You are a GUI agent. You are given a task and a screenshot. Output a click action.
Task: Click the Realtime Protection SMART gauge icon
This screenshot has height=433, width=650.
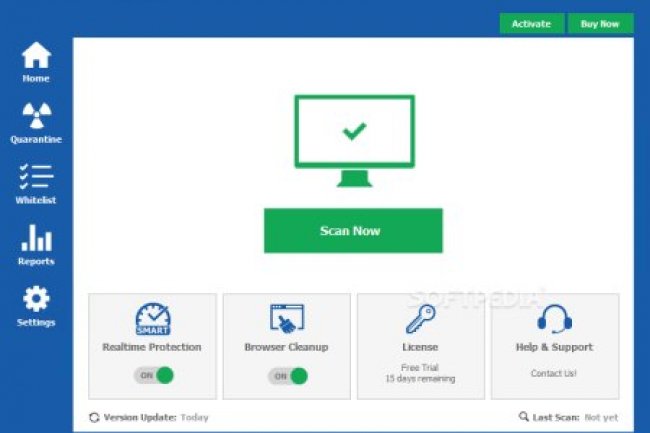tap(152, 319)
